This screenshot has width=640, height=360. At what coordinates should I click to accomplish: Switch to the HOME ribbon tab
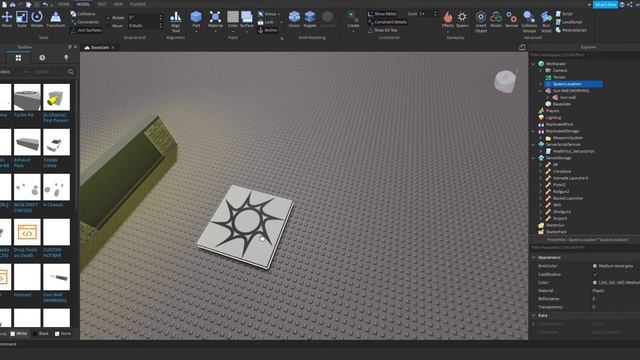point(64,4)
